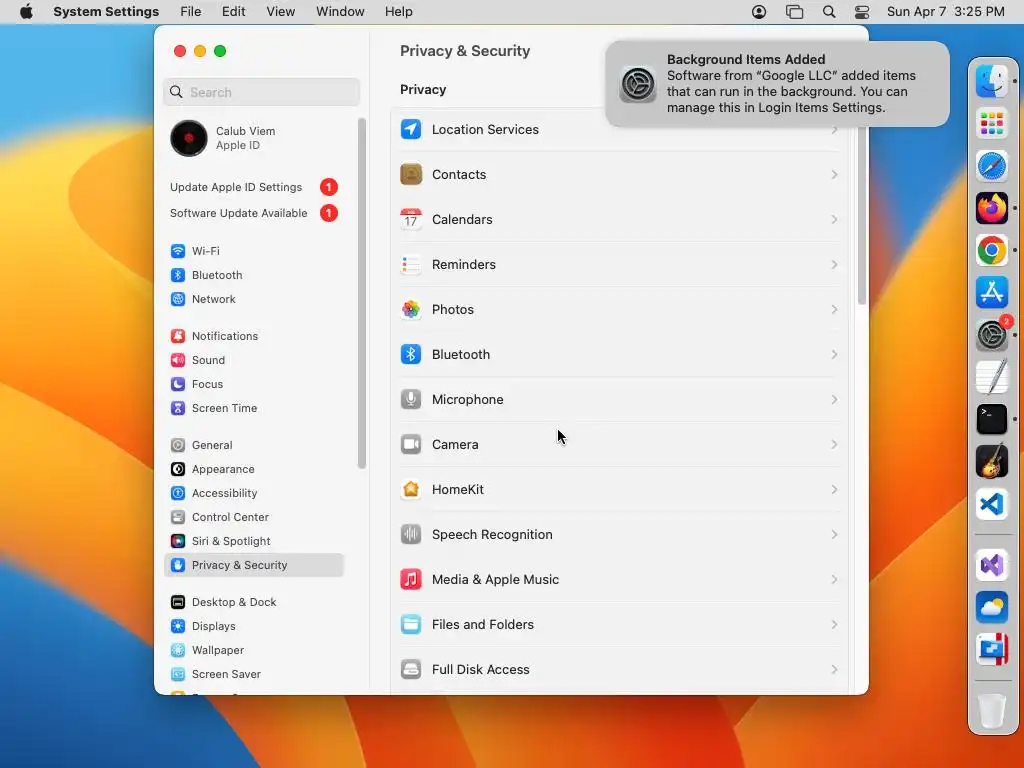Open the Photos privacy icon
The height and width of the screenshot is (768, 1024).
tap(411, 310)
